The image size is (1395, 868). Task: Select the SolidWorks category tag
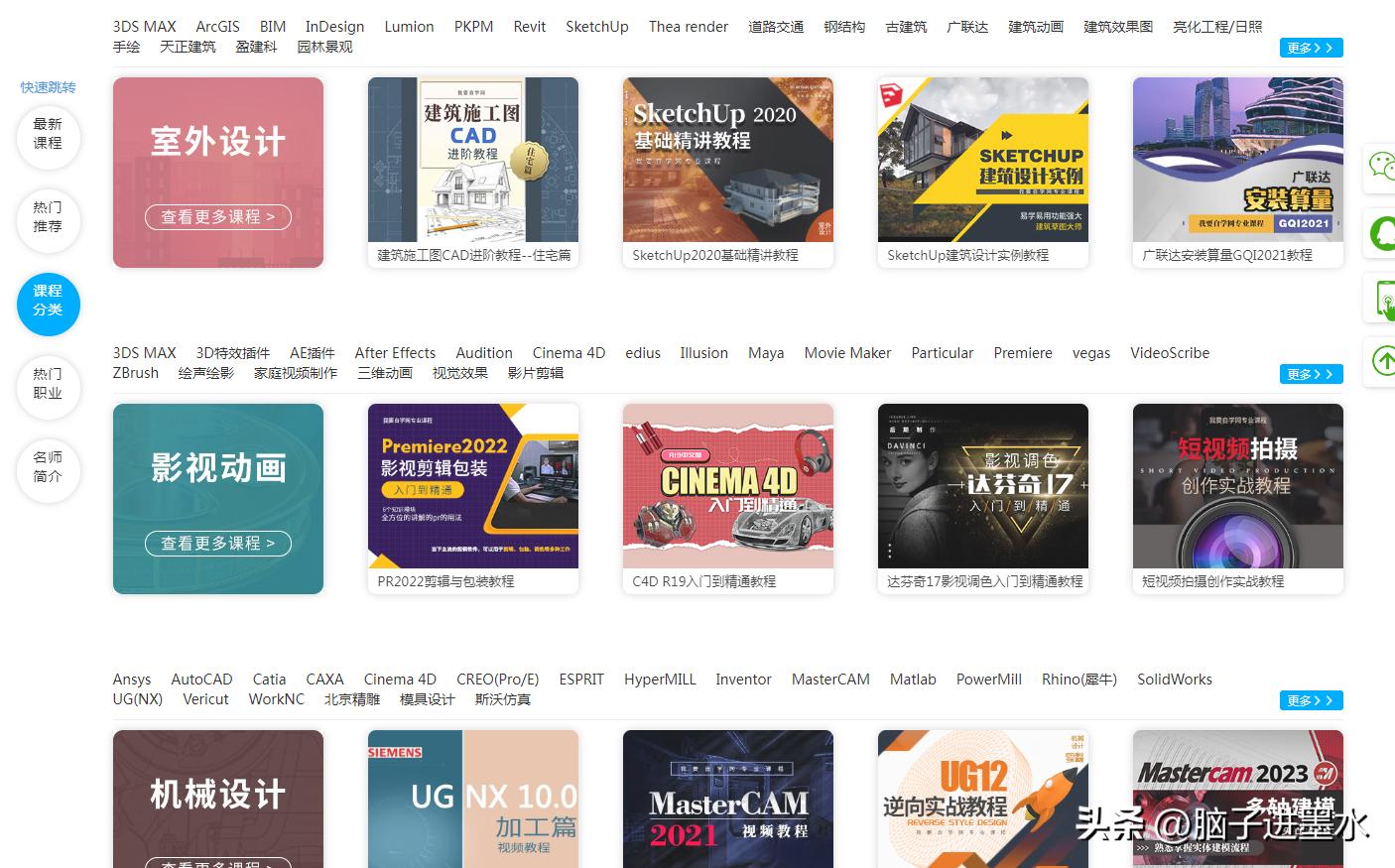(x=1175, y=680)
